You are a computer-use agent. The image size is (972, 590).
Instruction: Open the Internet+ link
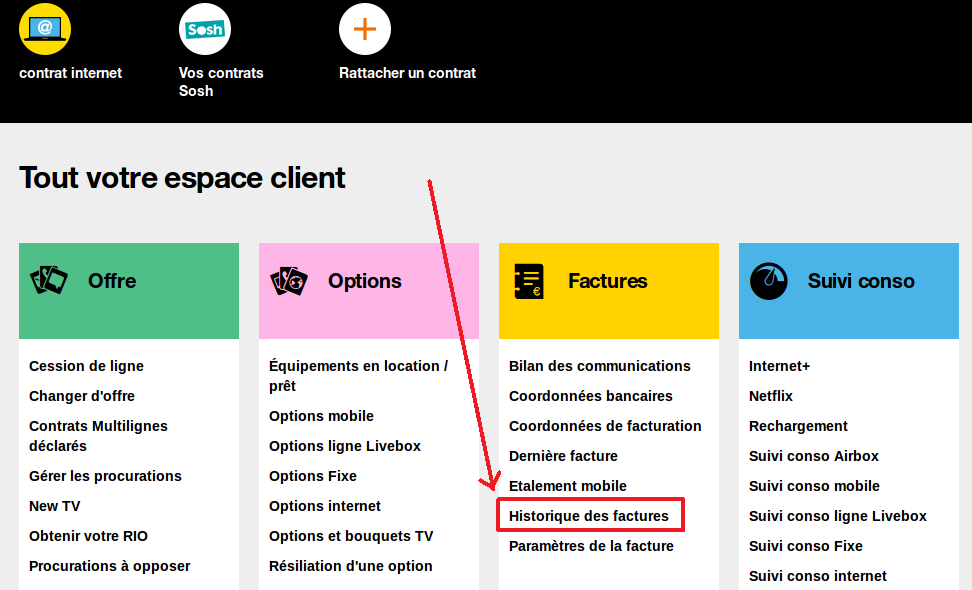click(779, 366)
